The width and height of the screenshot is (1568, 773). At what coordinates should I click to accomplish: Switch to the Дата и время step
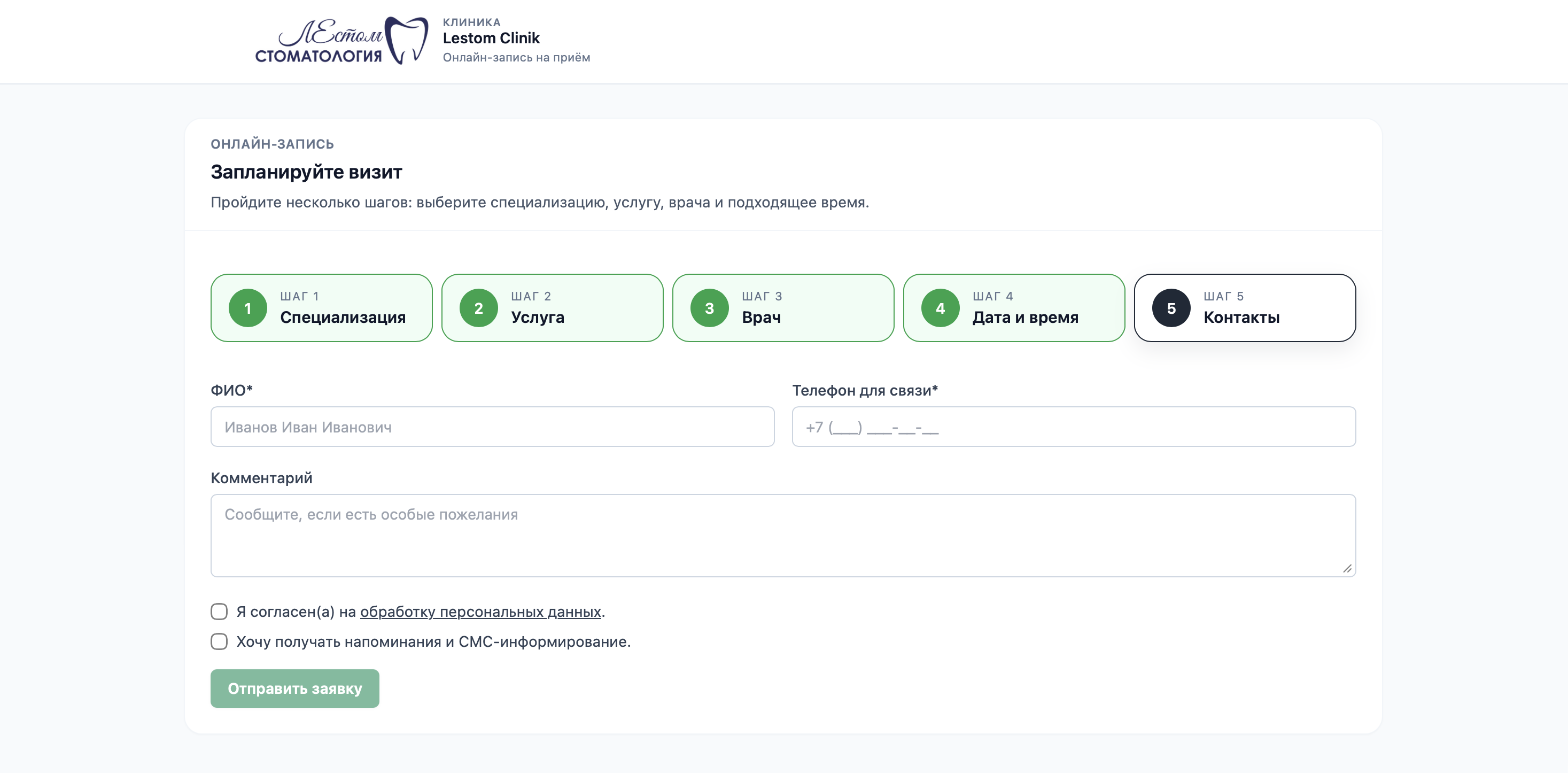[1025, 317]
